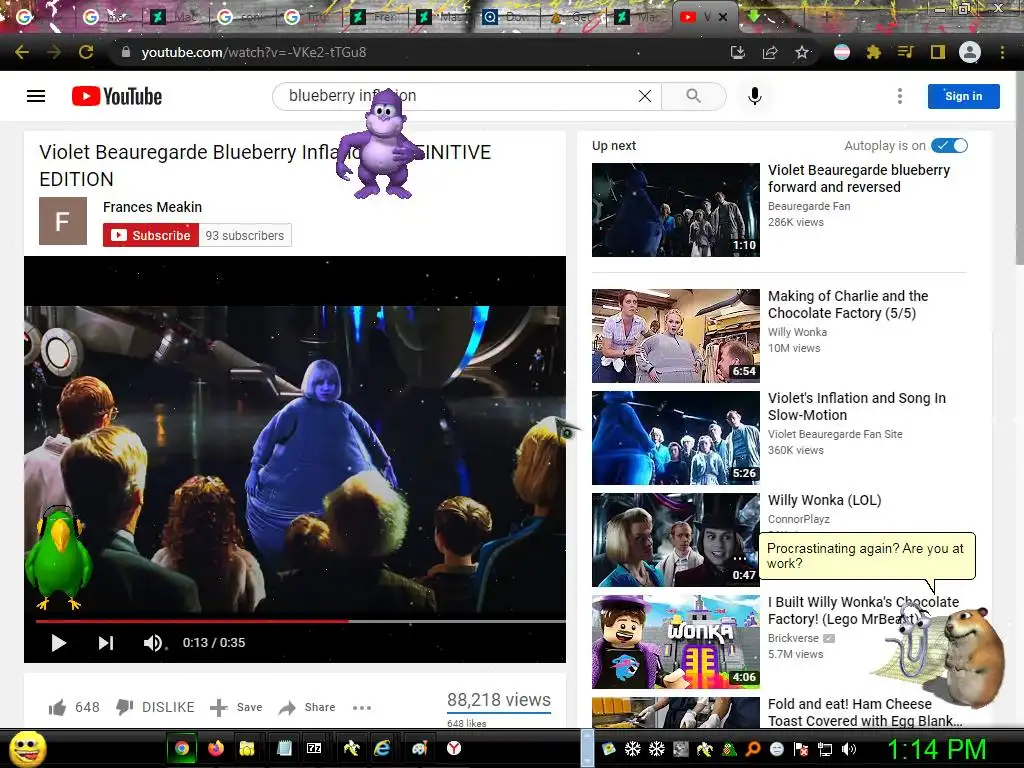This screenshot has height=768, width=1024.
Task: Launch Internet Explorer from taskbar
Action: (x=382, y=748)
